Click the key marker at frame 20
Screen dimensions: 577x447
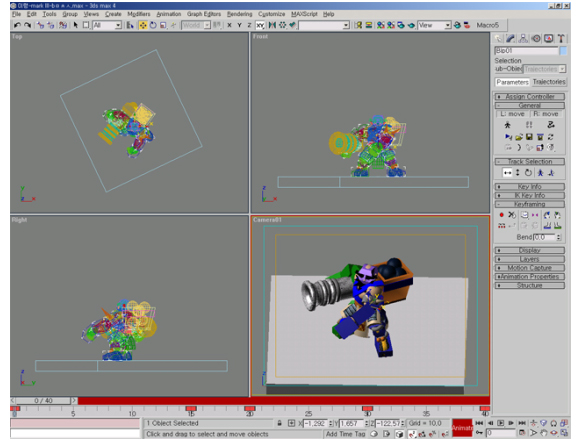(250, 409)
